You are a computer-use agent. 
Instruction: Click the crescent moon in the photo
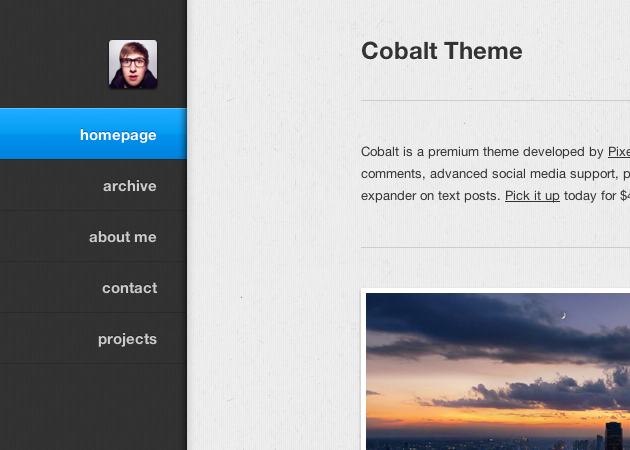564,316
